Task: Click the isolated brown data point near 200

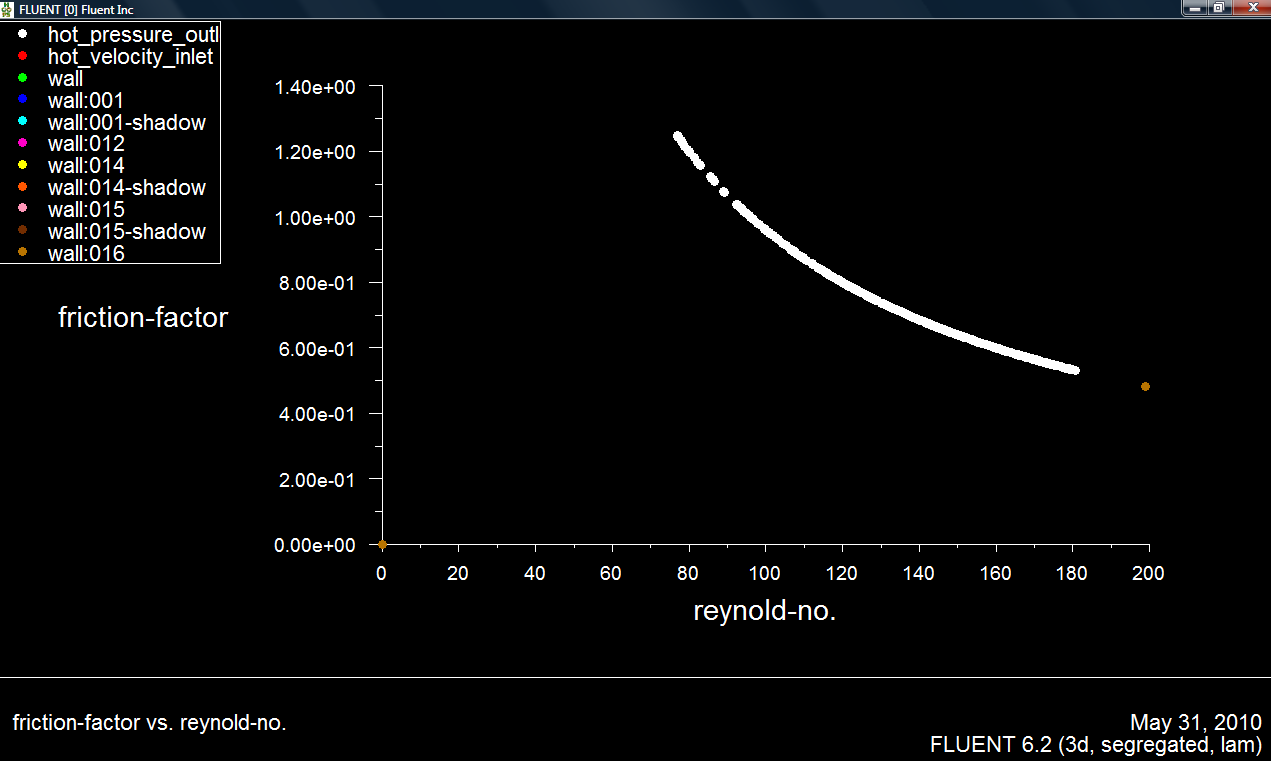Action: (1145, 386)
